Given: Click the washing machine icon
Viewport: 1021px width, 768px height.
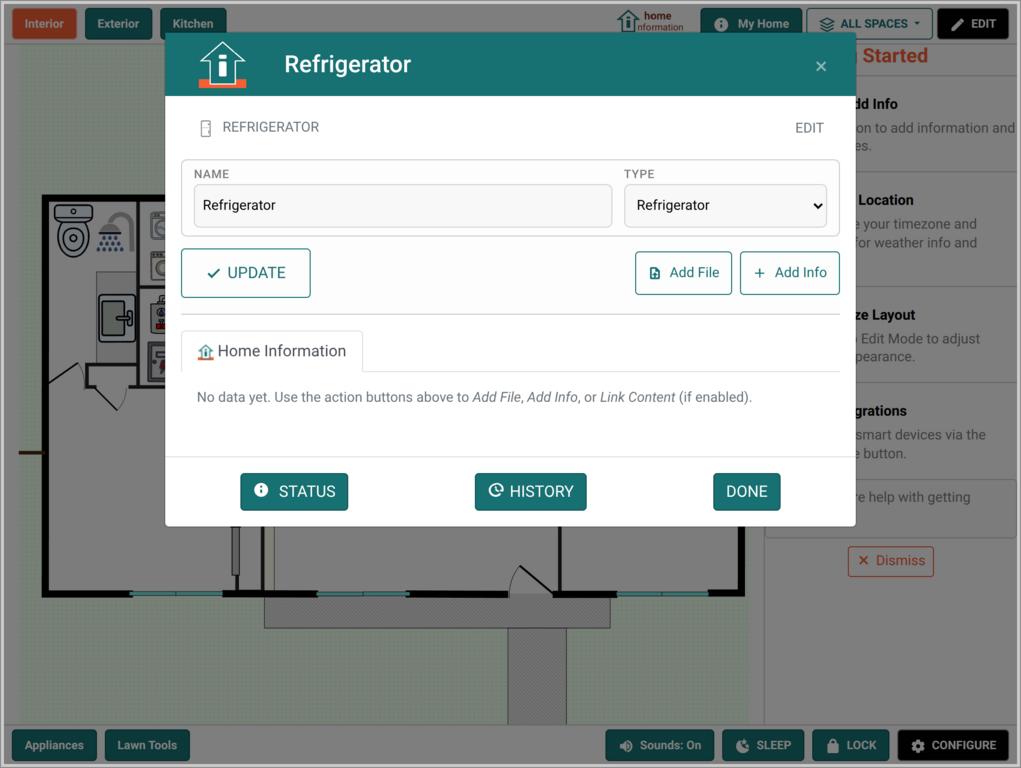Looking at the screenshot, I should [158, 227].
